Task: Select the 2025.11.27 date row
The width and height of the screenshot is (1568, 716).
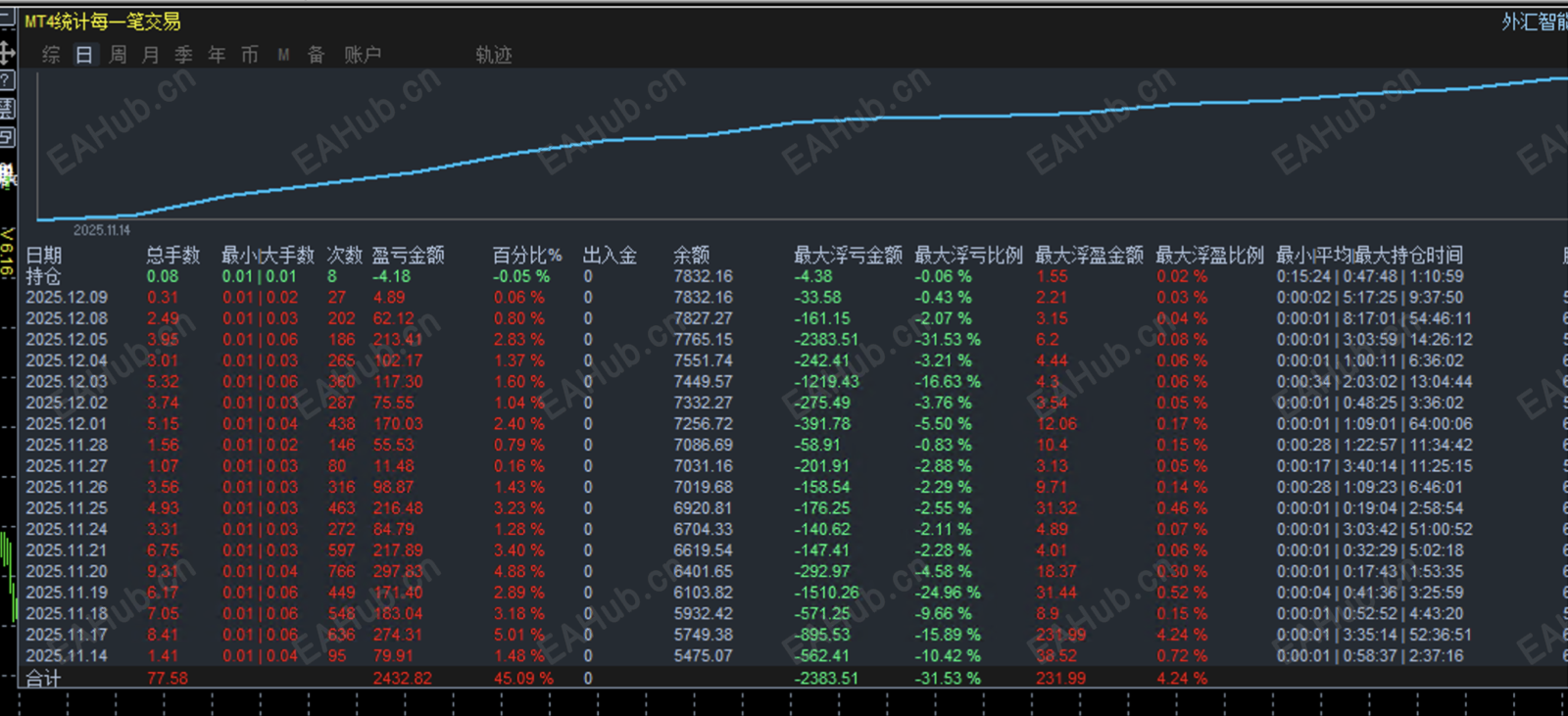Action: 67,466
